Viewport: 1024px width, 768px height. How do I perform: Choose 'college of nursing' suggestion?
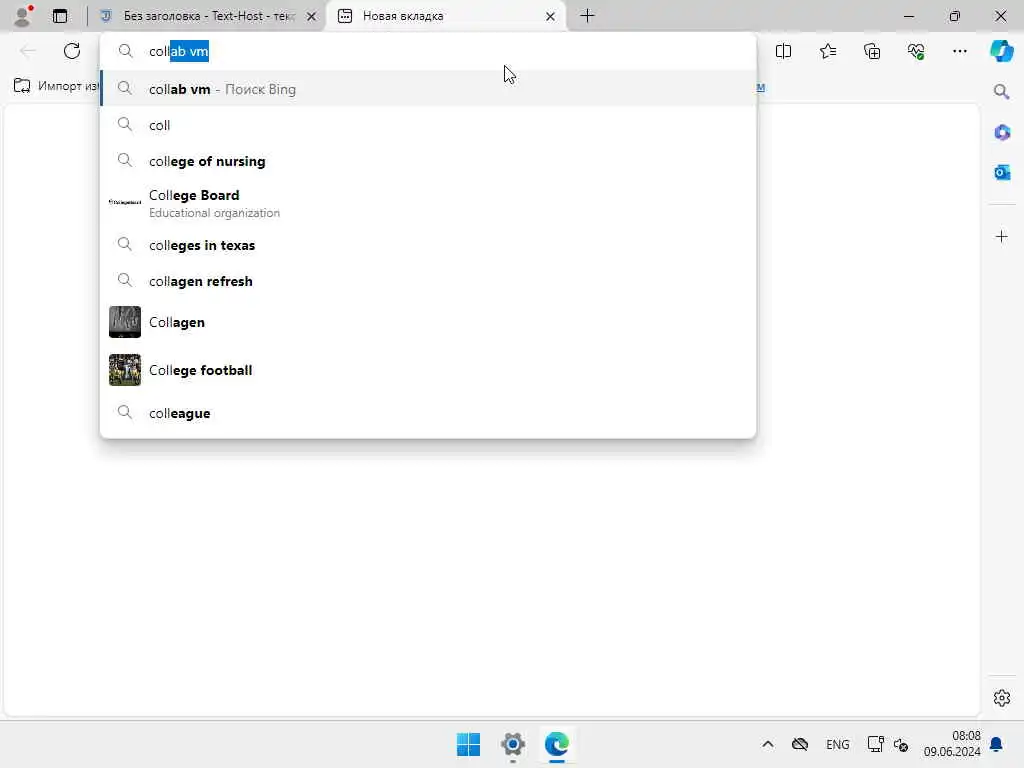[428, 161]
